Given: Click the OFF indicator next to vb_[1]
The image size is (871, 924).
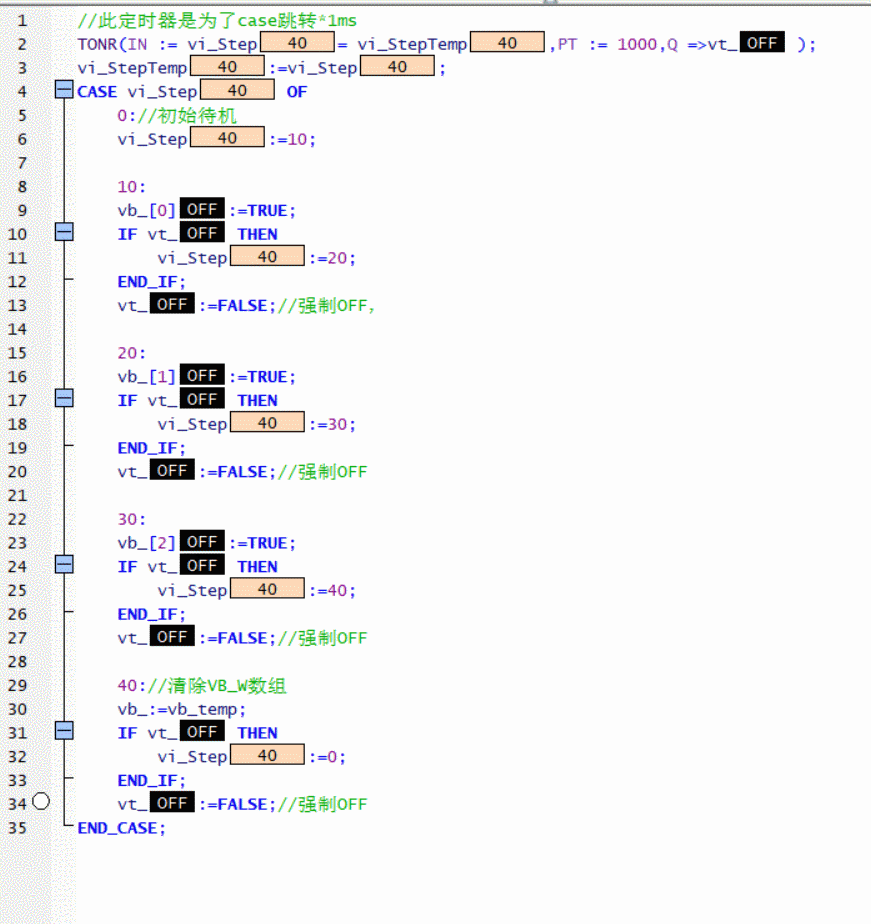Looking at the screenshot, I should point(203,375).
